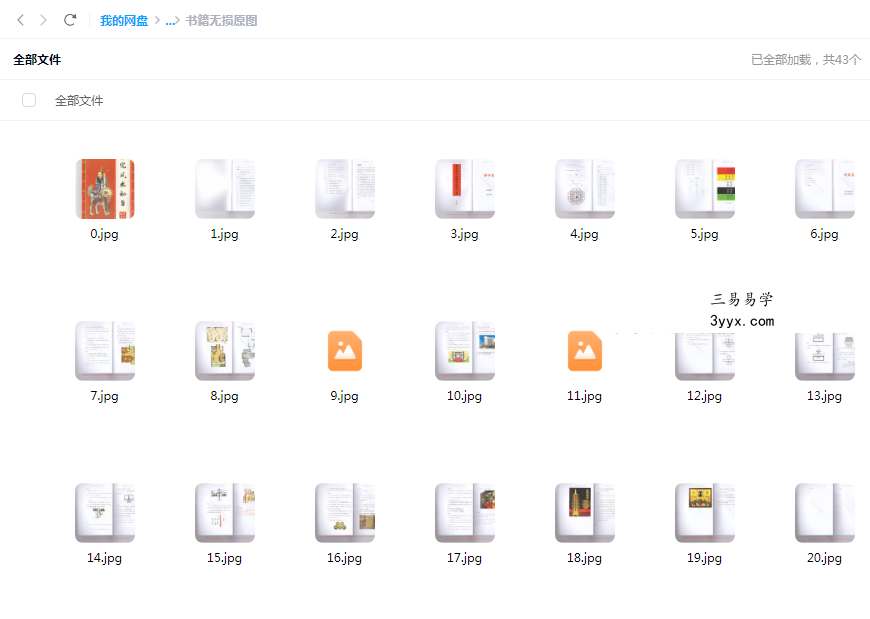
Task: Open thumbnail of 7.jpg
Action: click(105, 351)
